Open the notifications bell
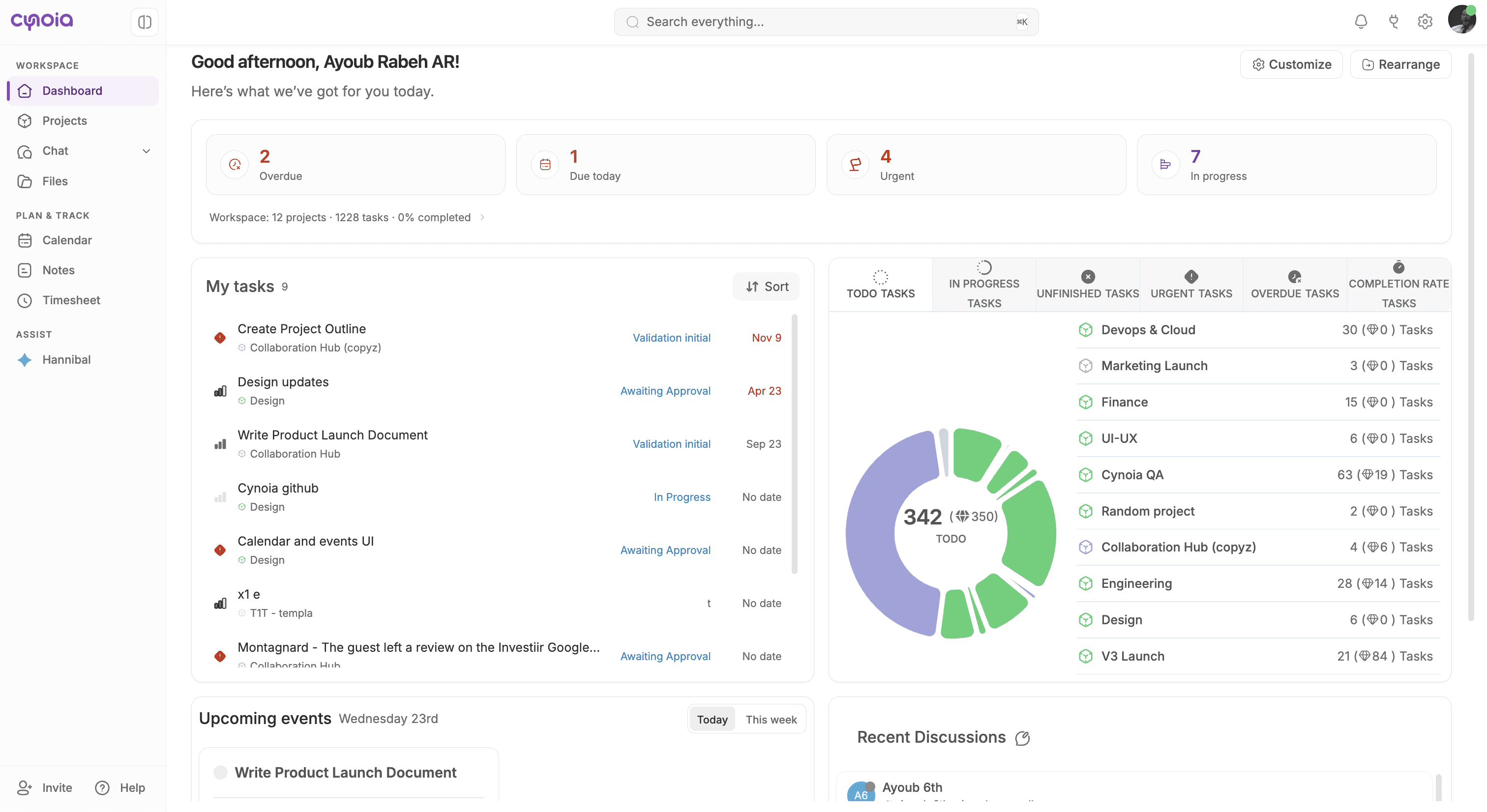 [1361, 22]
